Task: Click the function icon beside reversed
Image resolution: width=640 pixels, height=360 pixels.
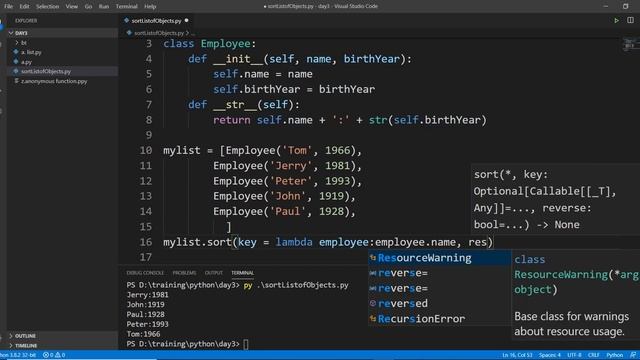Action: click(373, 303)
